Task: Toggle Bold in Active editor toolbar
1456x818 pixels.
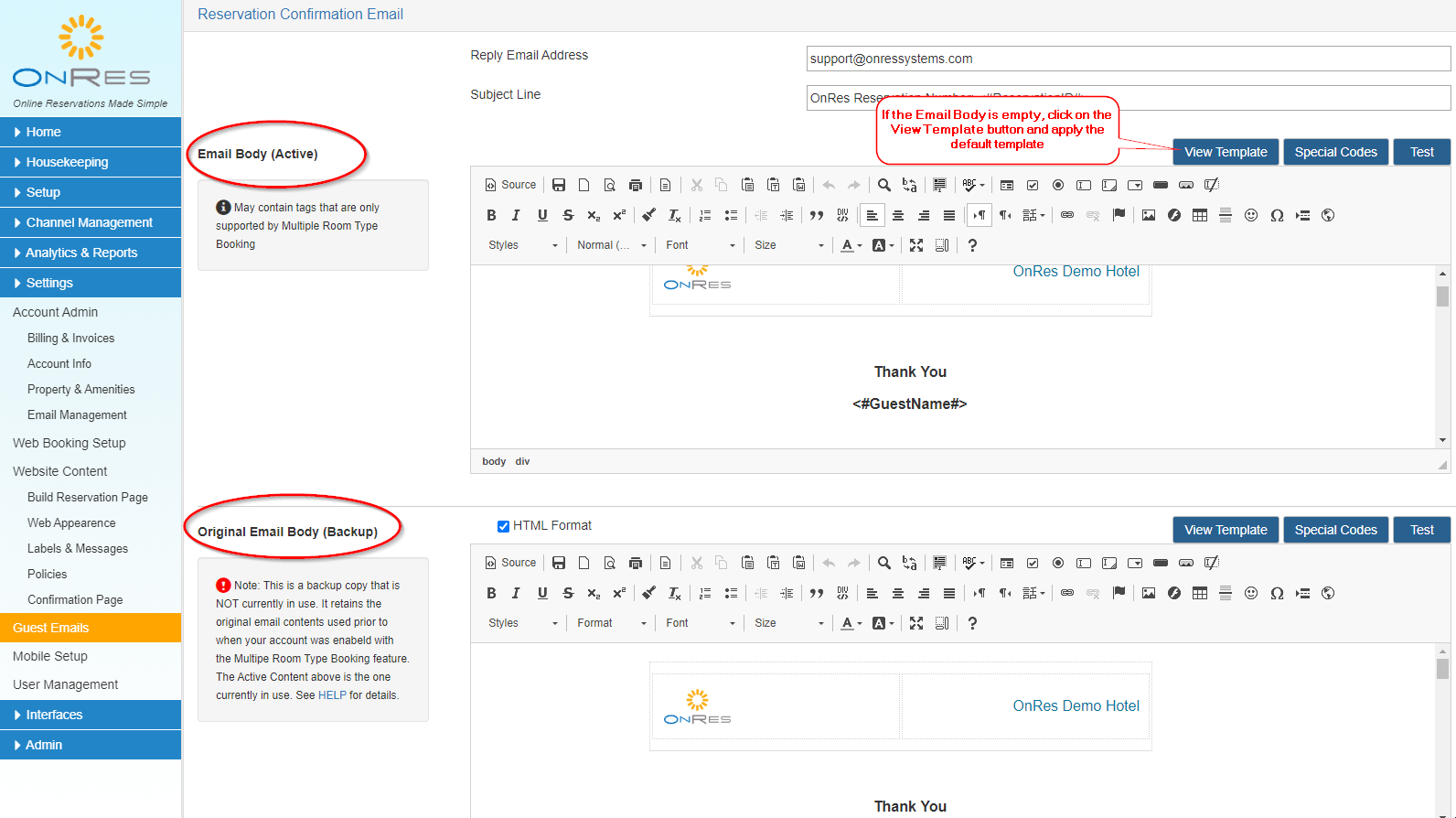Action: (x=491, y=215)
